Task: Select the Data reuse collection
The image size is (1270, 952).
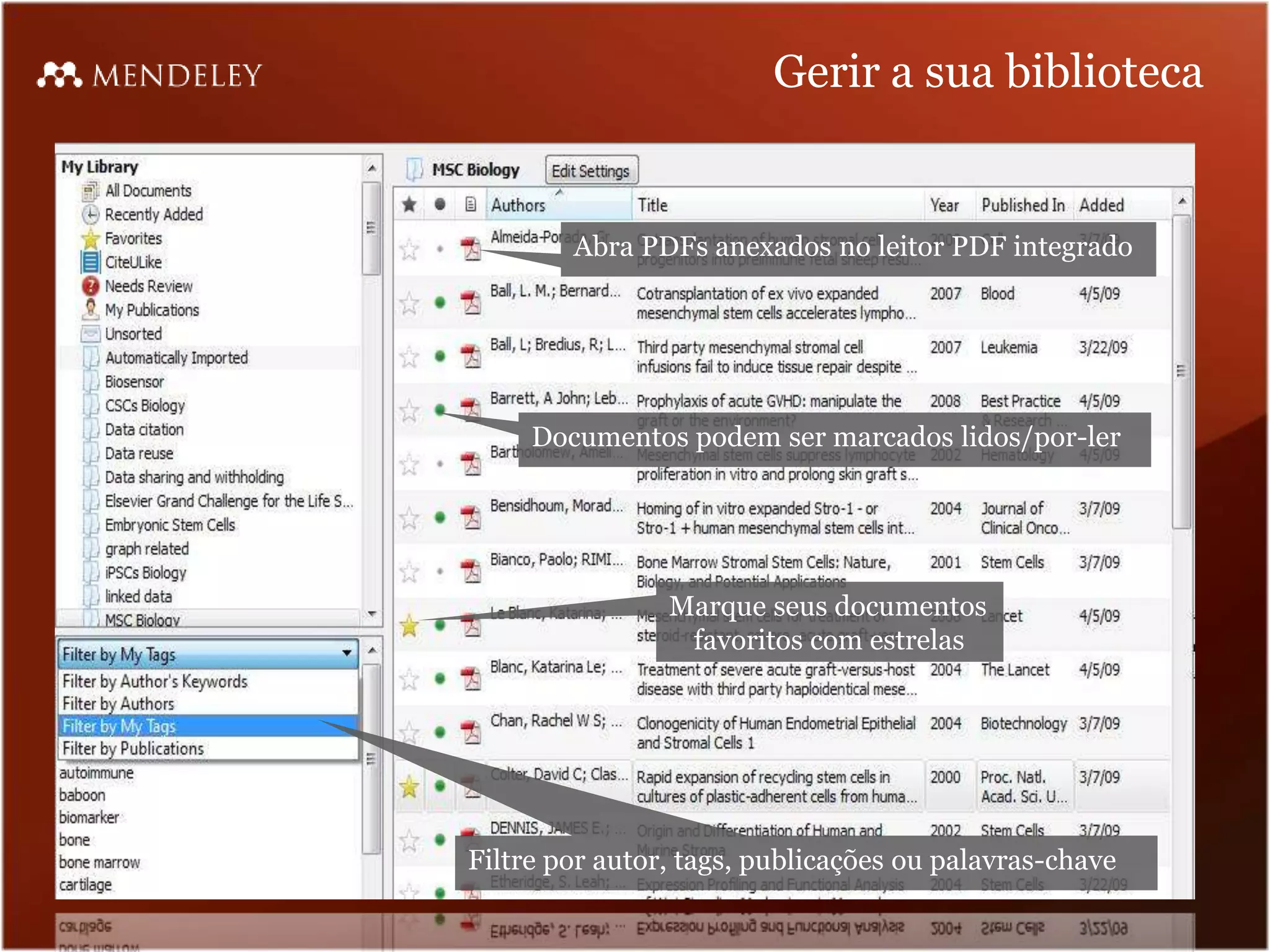Action: [139, 454]
